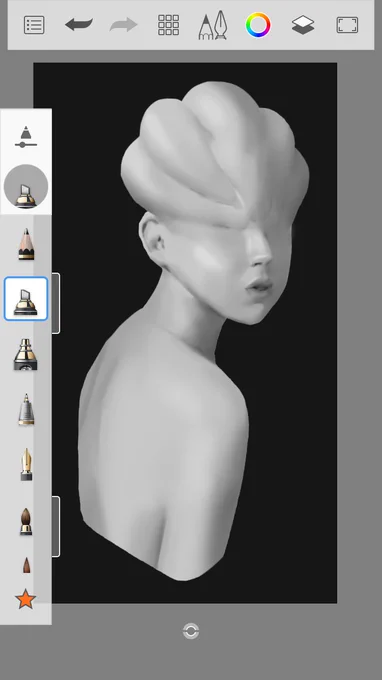382x680 pixels.
Task: Redo the undone stroke
Action: (x=124, y=25)
